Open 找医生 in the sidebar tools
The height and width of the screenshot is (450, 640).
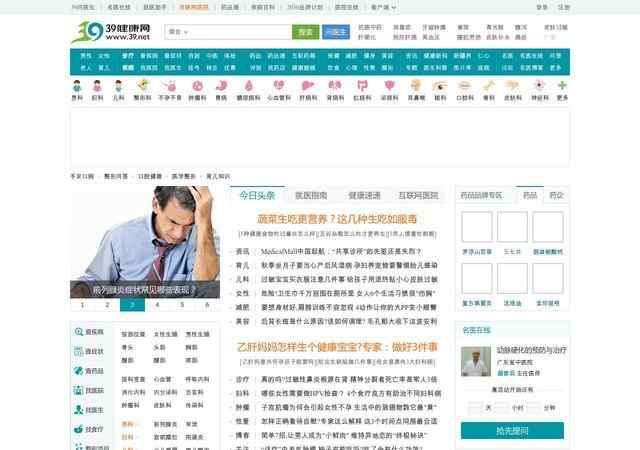click(89, 410)
